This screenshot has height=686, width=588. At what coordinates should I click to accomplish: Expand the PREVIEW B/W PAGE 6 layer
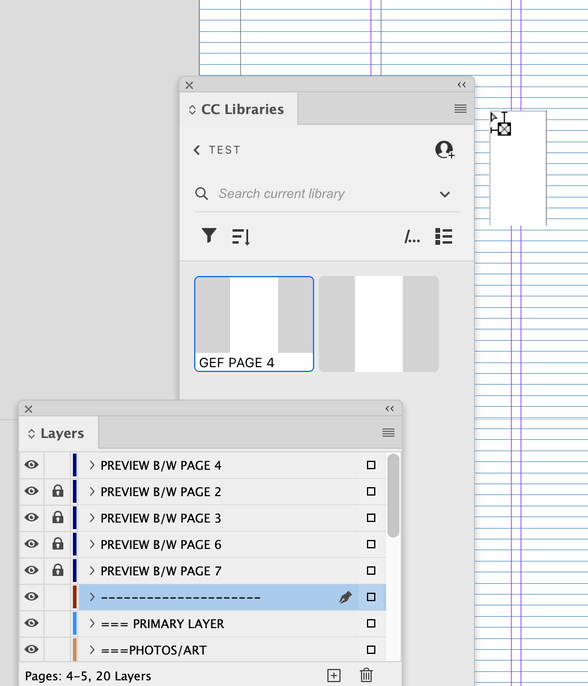tap(92, 544)
